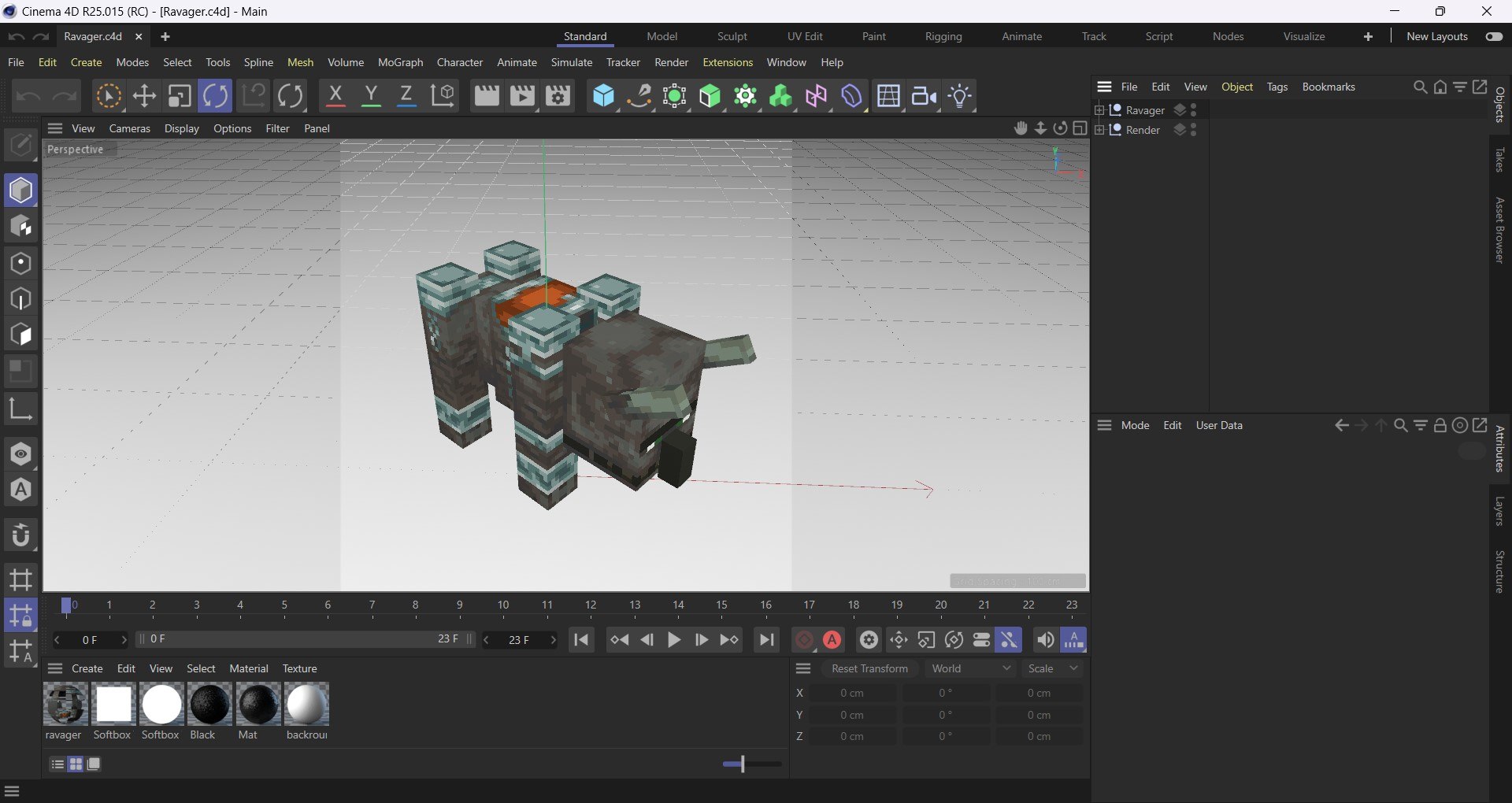Select the ravager material thumbnail
This screenshot has height=803, width=1512.
point(65,704)
